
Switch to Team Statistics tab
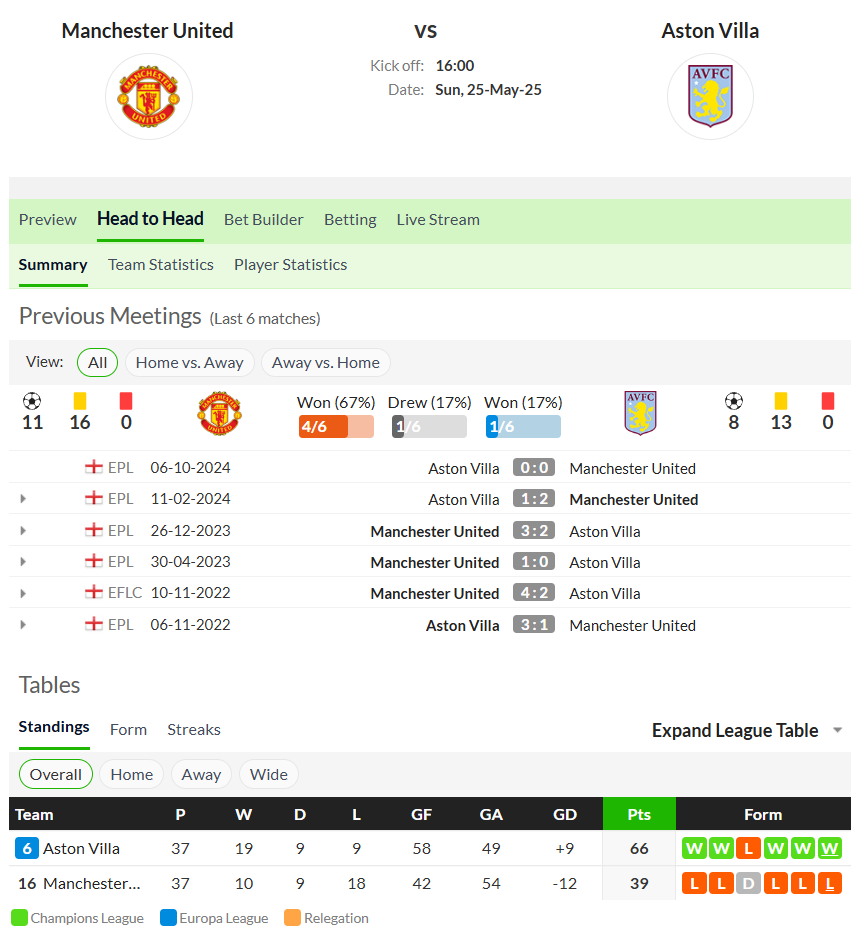[160, 265]
